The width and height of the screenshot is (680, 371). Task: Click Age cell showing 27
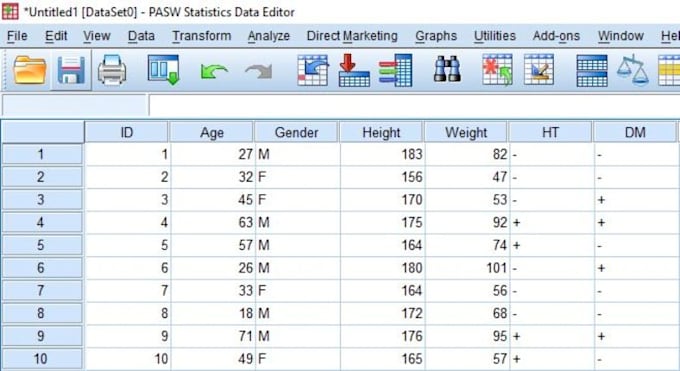[x=212, y=154]
